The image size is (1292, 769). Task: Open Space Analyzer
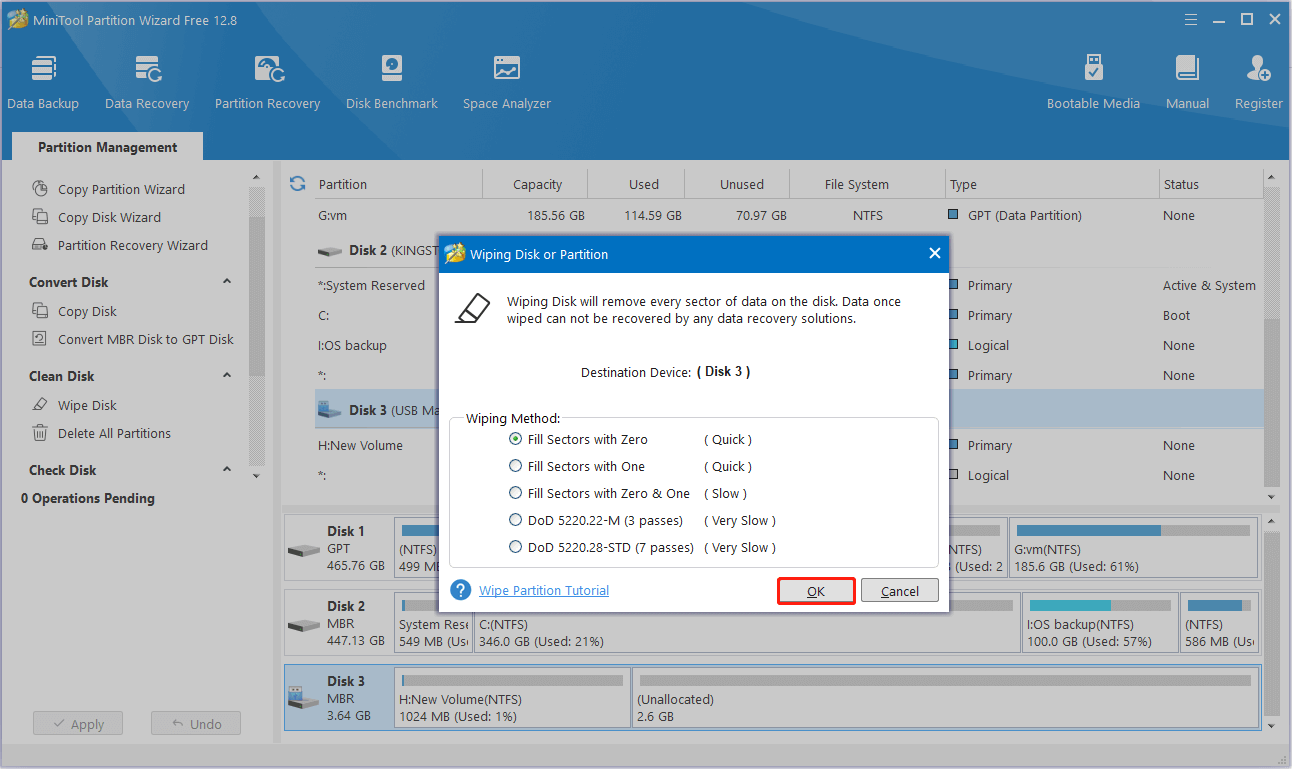point(507,82)
